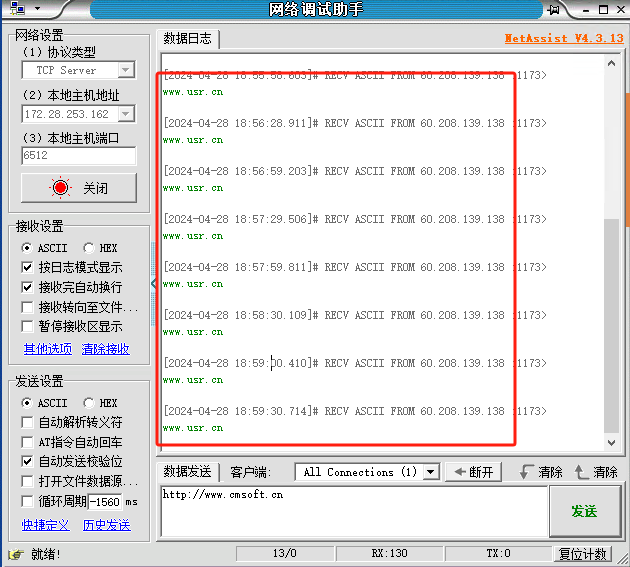The image size is (630, 567).
Task: Collapse the left settings panel arrow
Action: pyautogui.click(x=153, y=284)
